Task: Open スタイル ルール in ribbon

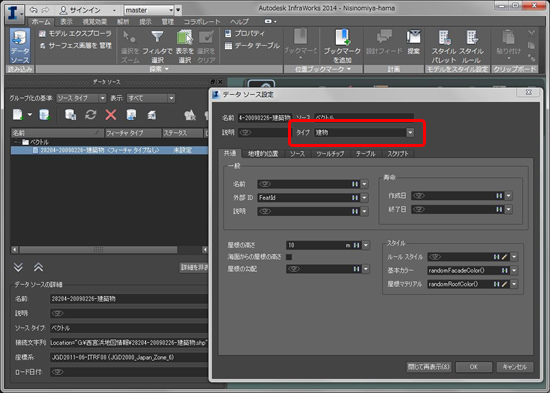Action: pyautogui.click(x=471, y=46)
